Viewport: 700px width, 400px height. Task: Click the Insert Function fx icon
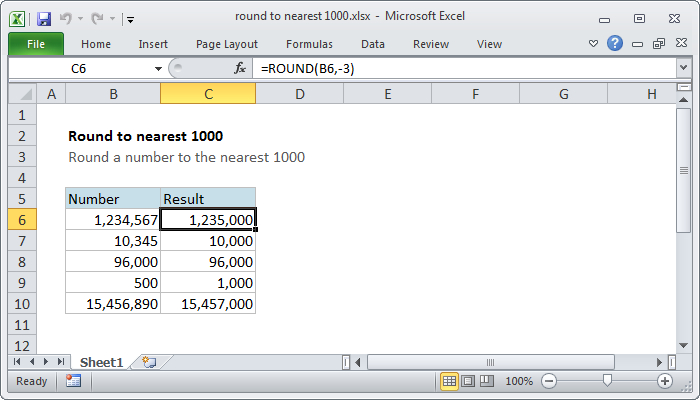[x=240, y=68]
